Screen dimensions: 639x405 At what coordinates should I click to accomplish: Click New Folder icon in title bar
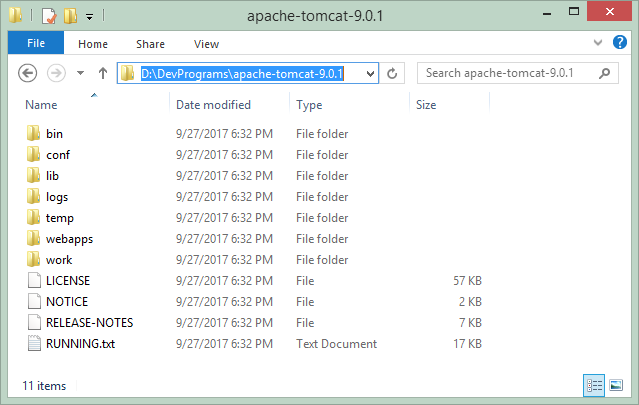click(71, 16)
